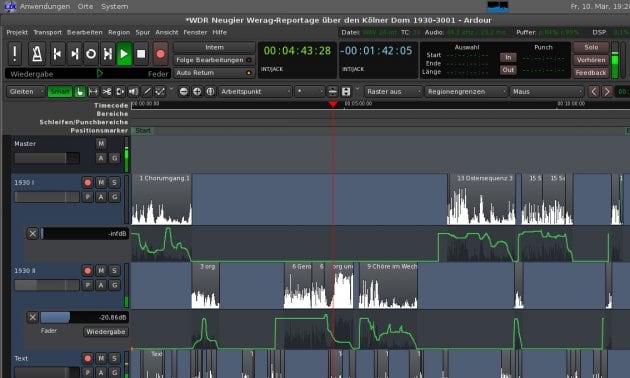The height and width of the screenshot is (378, 630).
Task: Click Automation A button on Master track
Action: pyautogui.click(x=101, y=158)
